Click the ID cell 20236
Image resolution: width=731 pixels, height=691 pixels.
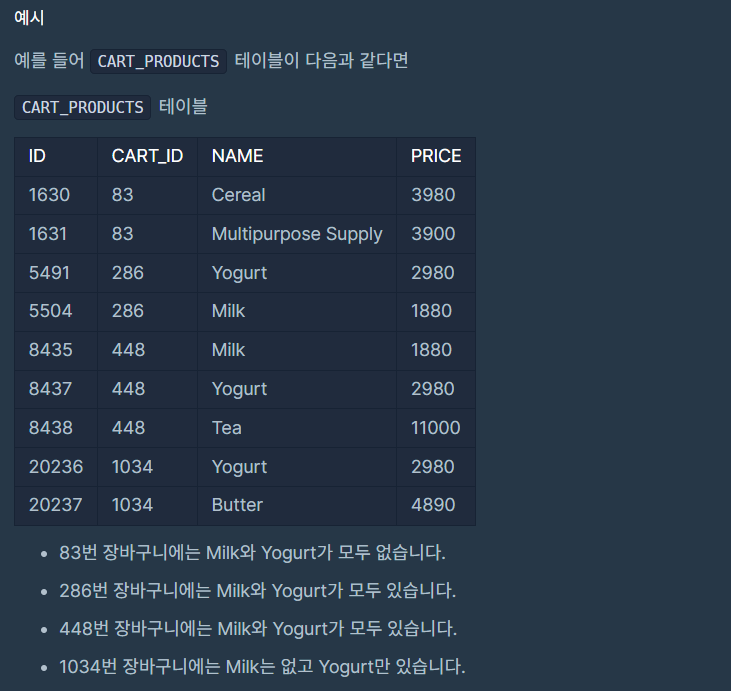[56, 467]
